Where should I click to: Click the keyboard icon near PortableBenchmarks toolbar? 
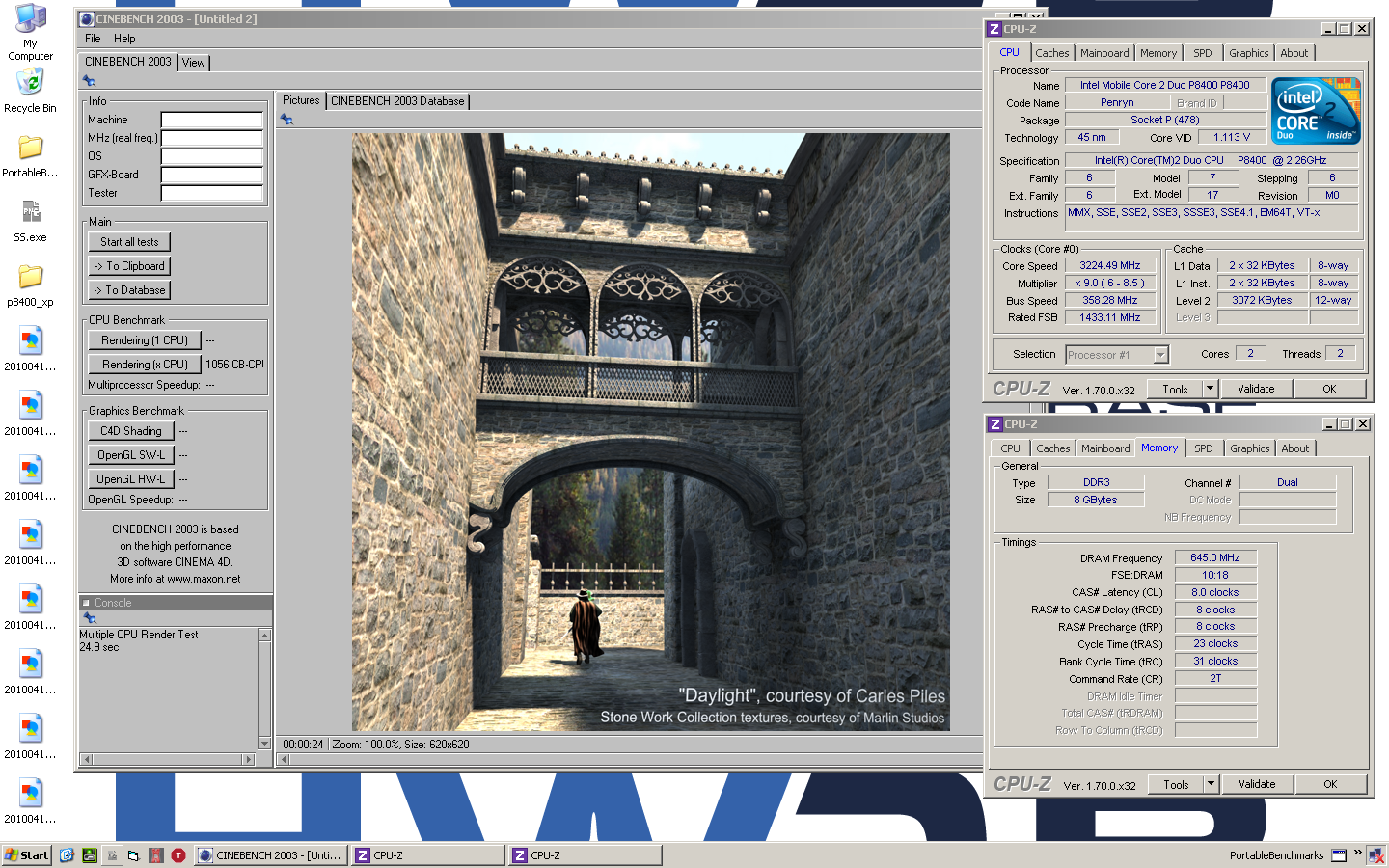pos(1339,855)
